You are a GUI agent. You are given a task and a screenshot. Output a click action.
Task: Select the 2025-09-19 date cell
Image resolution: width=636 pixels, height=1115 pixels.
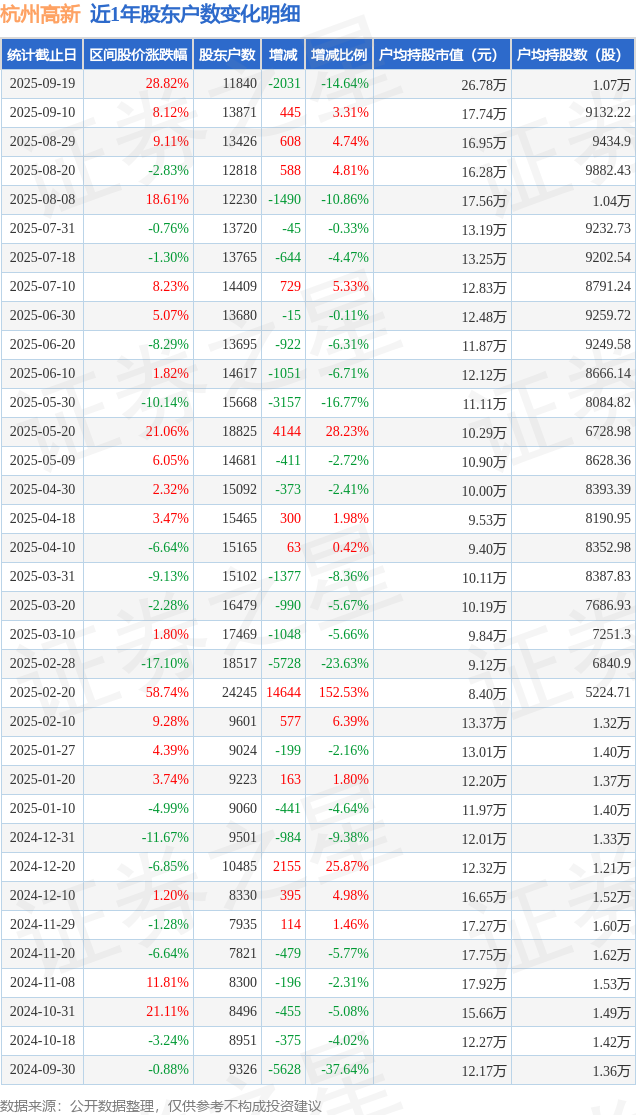(x=42, y=84)
